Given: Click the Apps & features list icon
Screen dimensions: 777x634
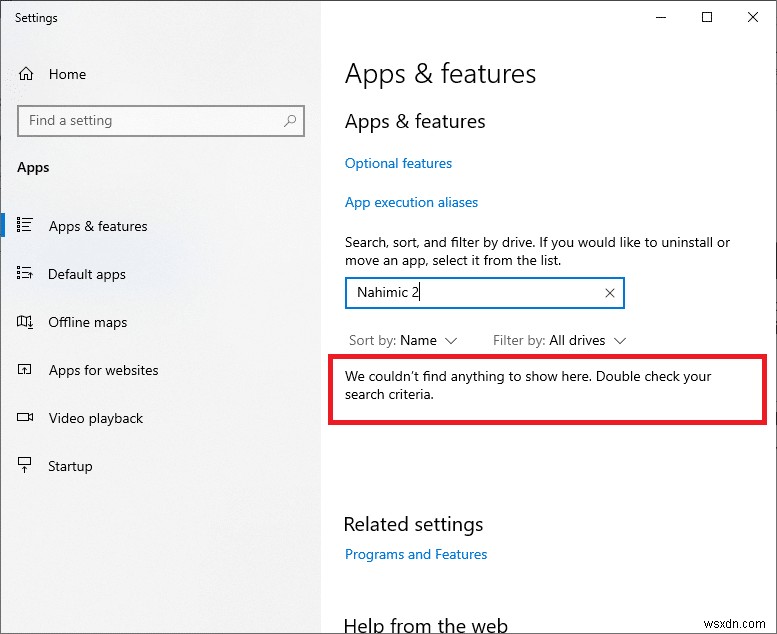Looking at the screenshot, I should coord(26,226).
